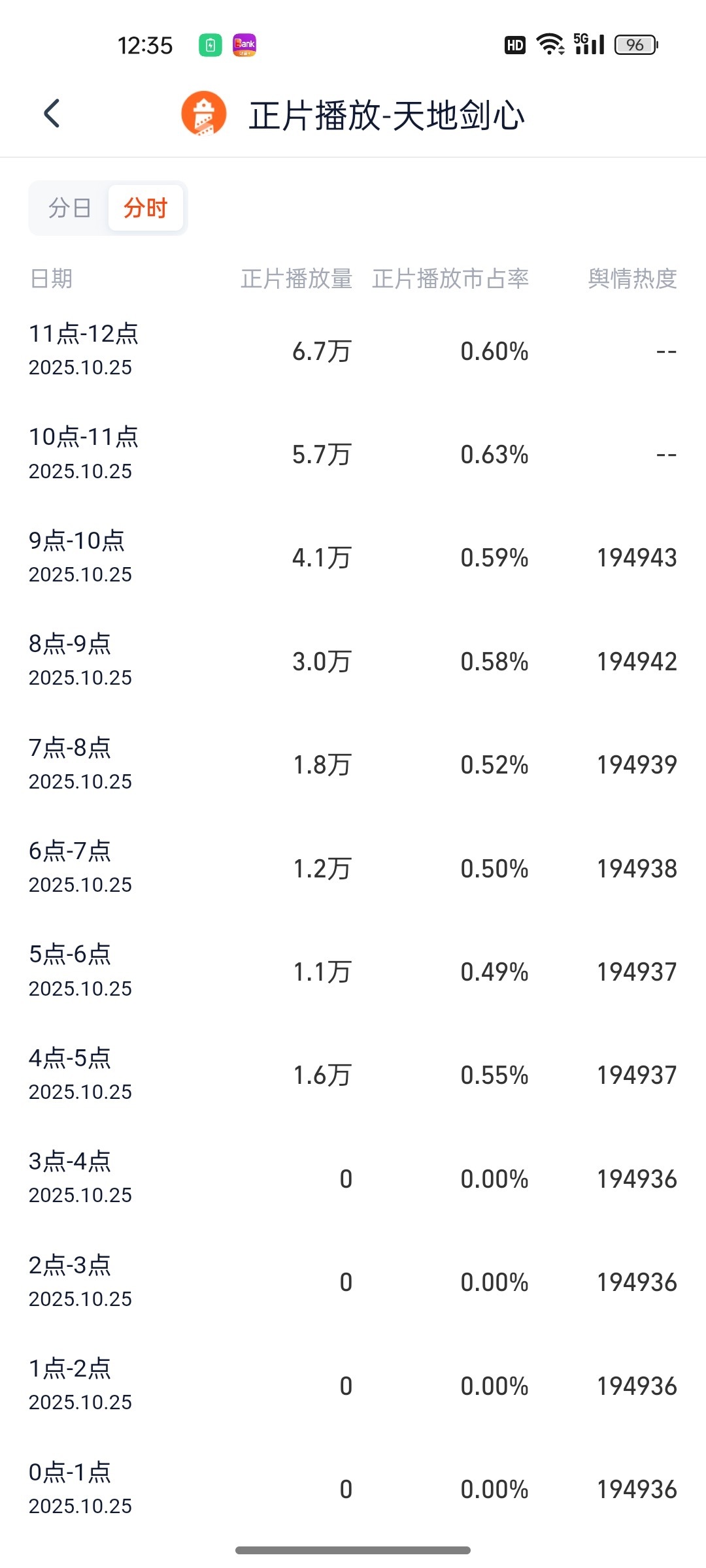The image size is (706, 1568).
Task: Tap the 5G signal strength icon
Action: [589, 44]
